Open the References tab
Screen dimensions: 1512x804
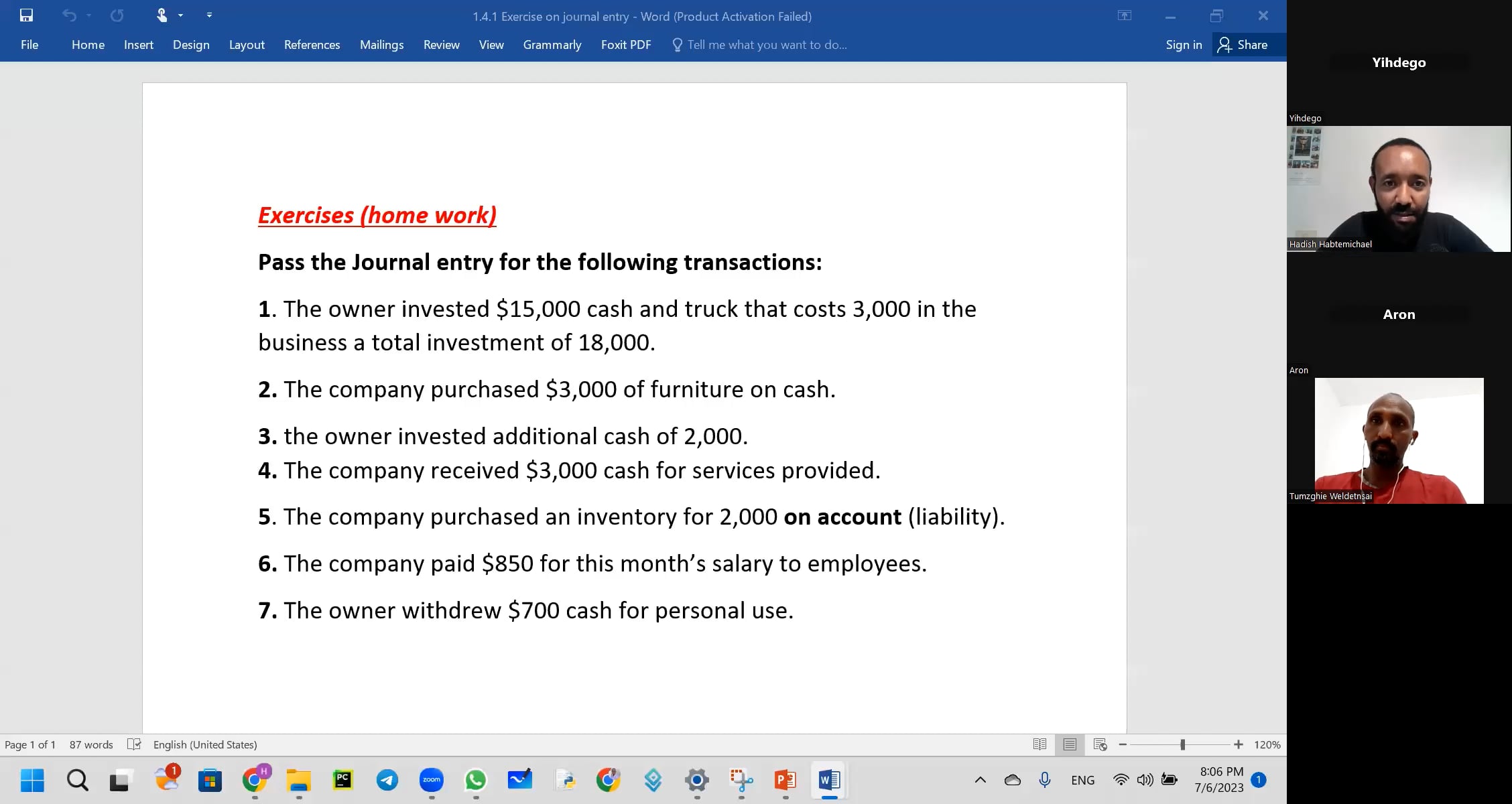click(x=312, y=45)
